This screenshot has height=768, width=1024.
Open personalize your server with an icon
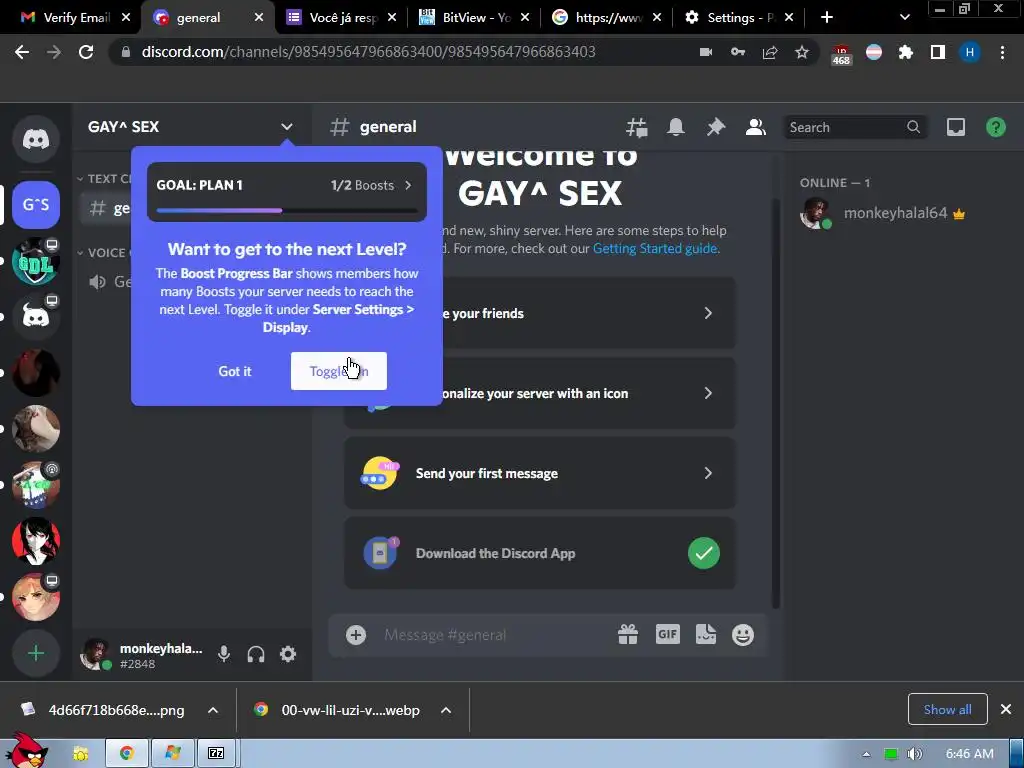pyautogui.click(x=539, y=393)
